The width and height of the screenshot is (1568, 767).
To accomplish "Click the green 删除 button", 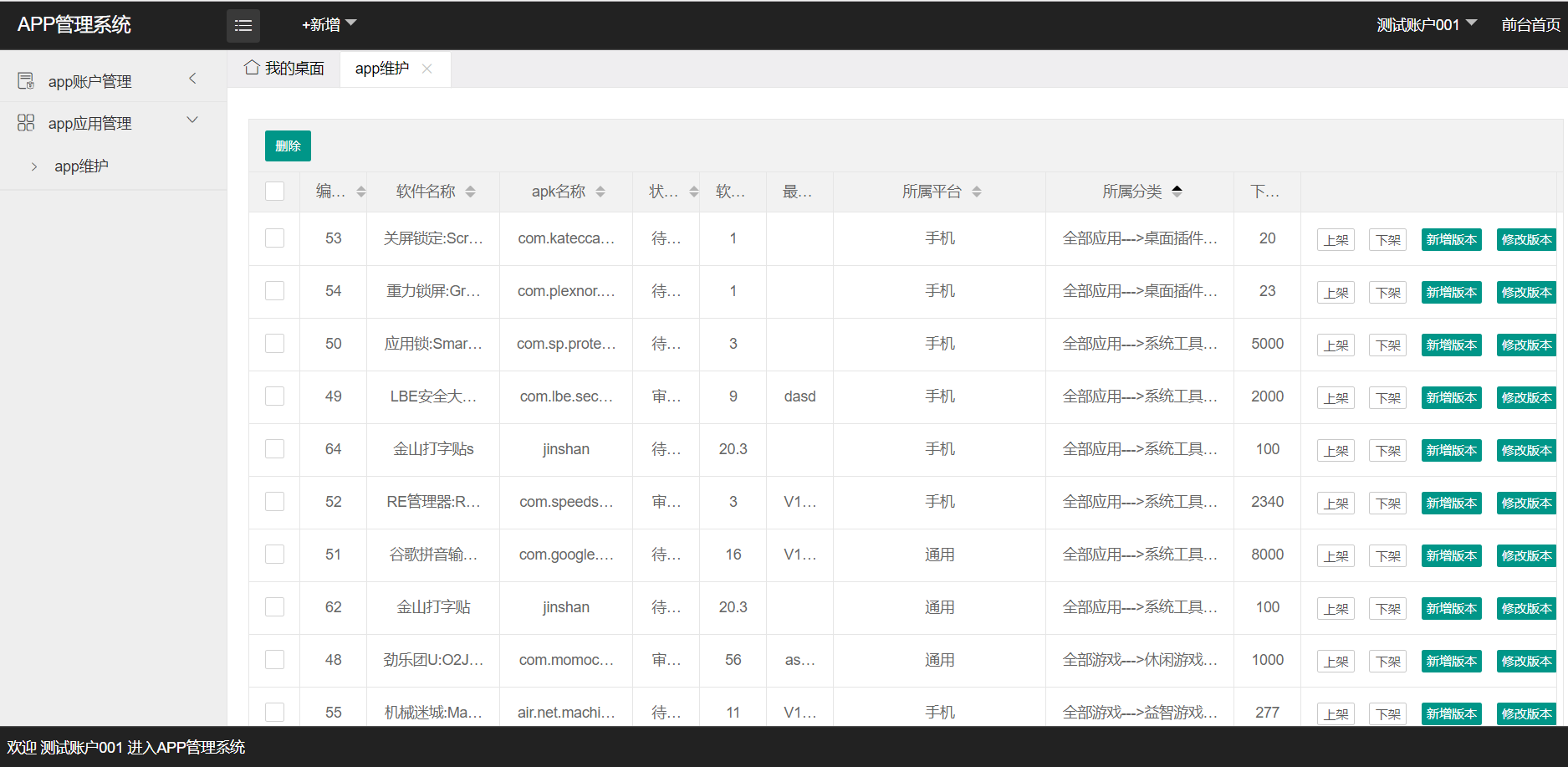I will coord(288,146).
